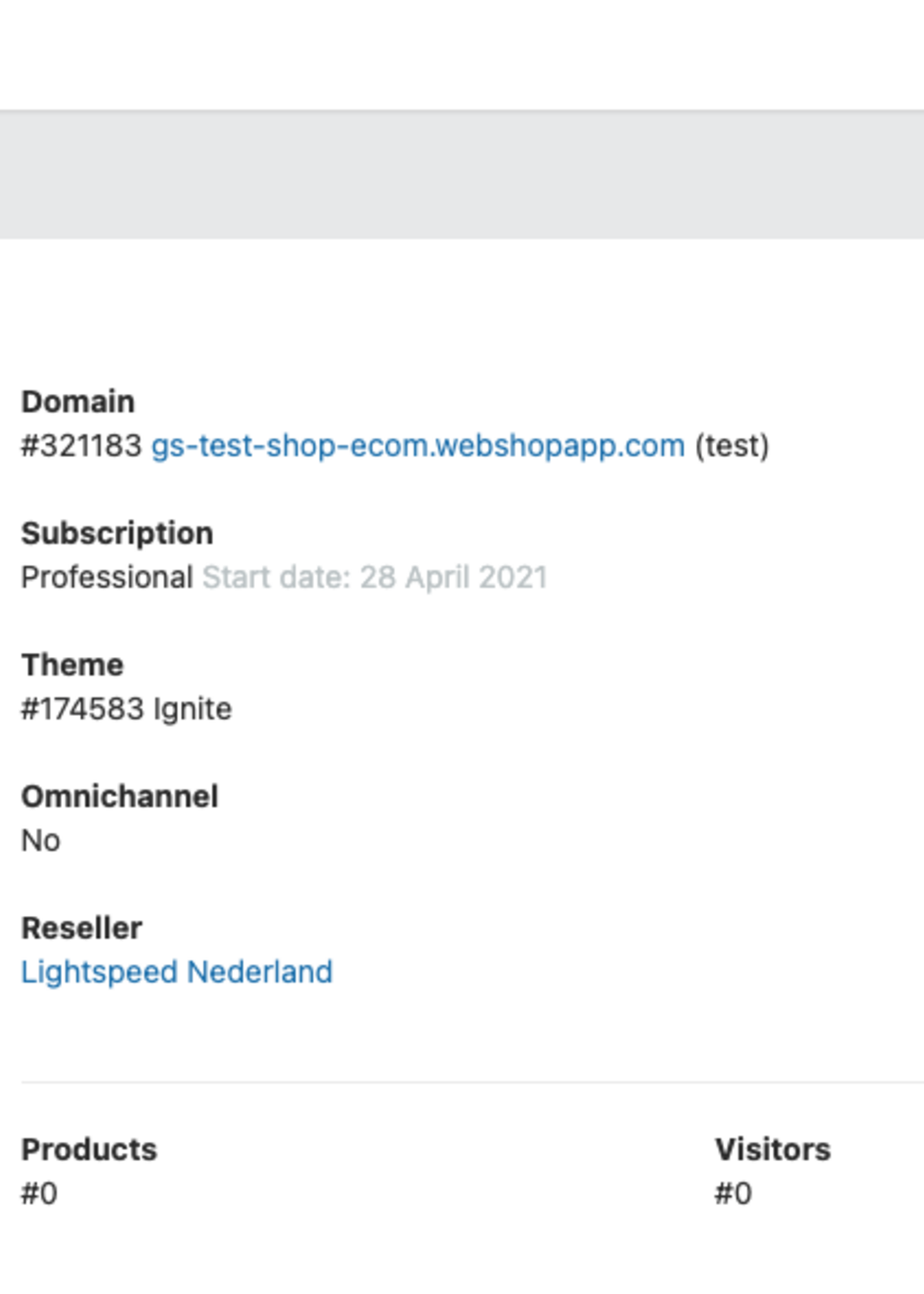Select the domain ID #321183 text
Image resolution: width=924 pixels, height=1294 pixels.
point(81,445)
